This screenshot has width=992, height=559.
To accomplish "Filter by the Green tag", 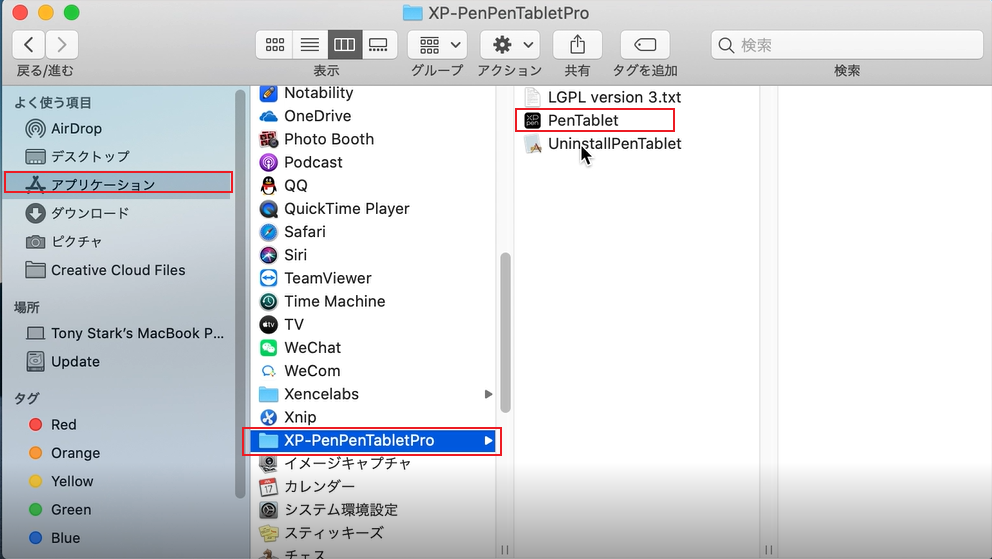I will (60, 510).
